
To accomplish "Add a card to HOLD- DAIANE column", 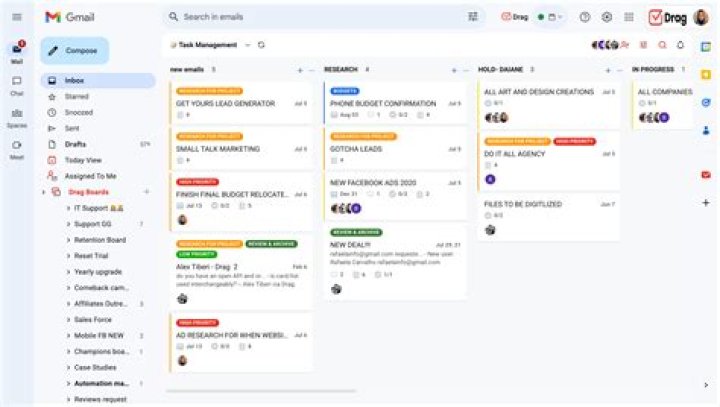I will [x=608, y=70].
